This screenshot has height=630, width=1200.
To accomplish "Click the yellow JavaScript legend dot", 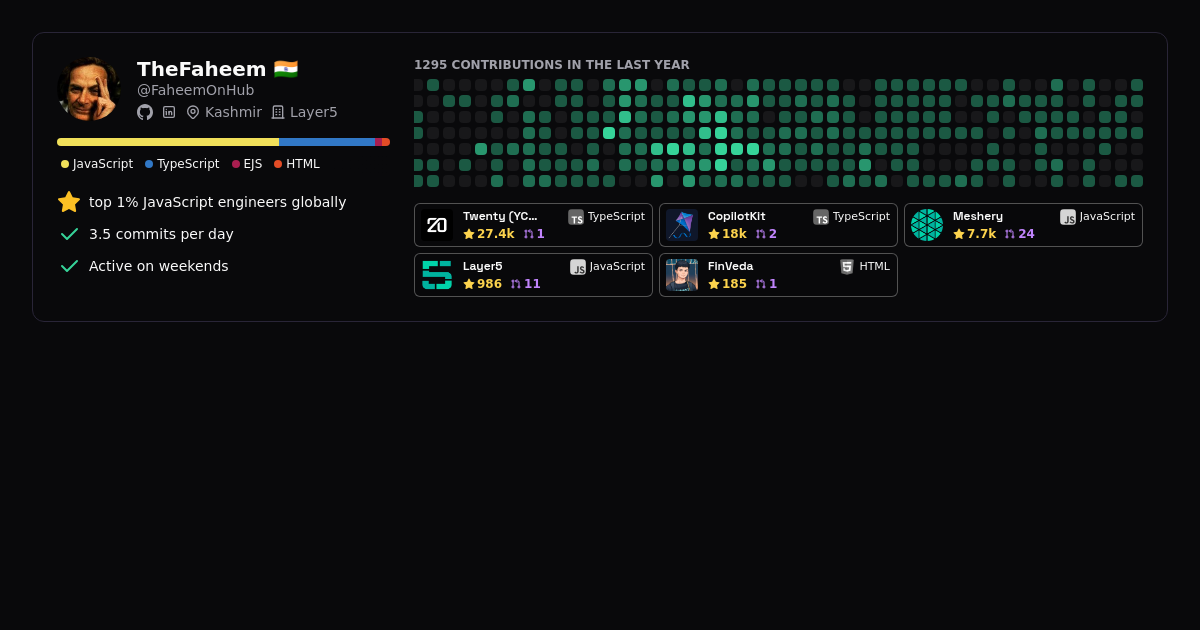I will click(x=65, y=164).
